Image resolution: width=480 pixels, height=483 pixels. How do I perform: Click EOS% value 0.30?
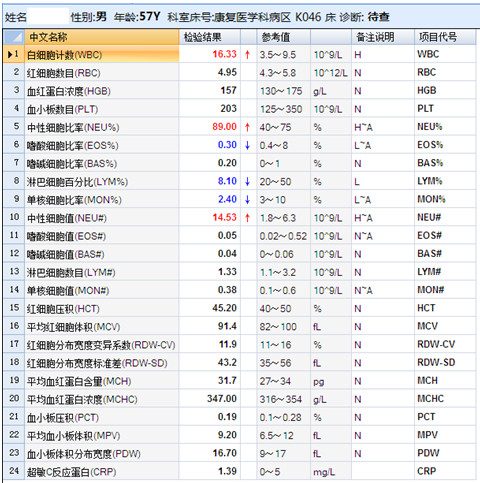coord(227,145)
